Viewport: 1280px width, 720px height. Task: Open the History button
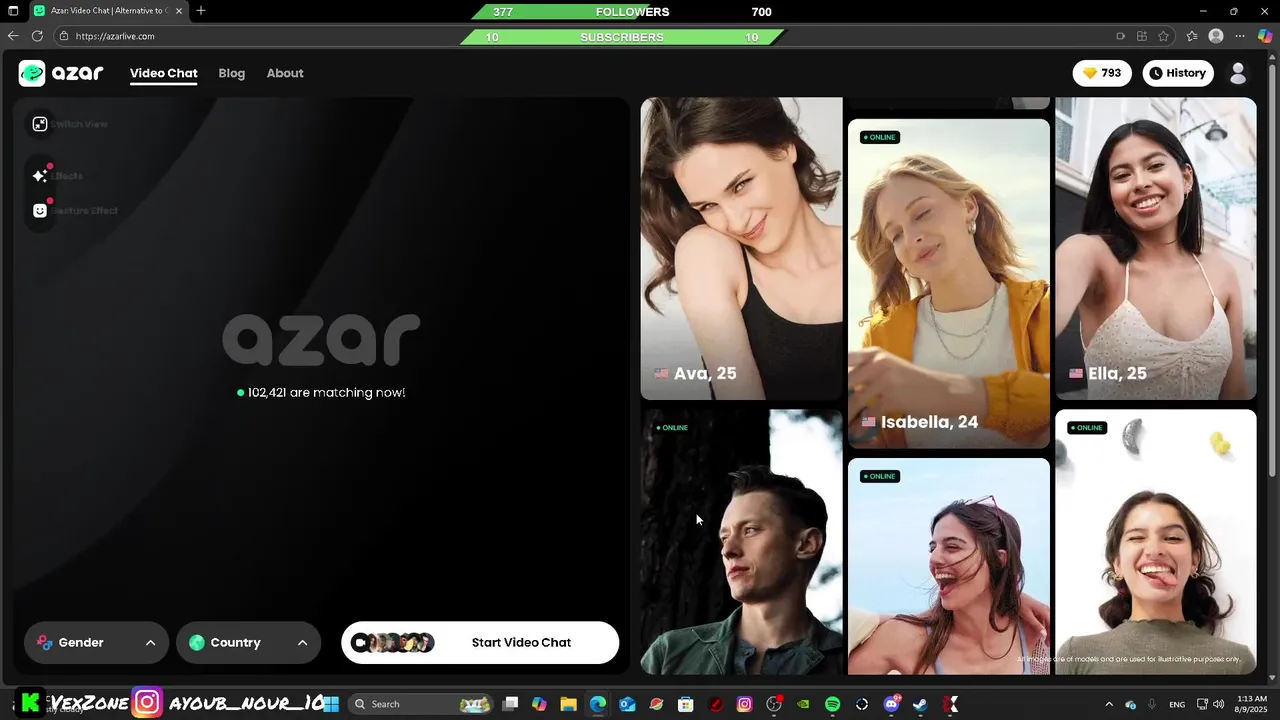[1178, 73]
